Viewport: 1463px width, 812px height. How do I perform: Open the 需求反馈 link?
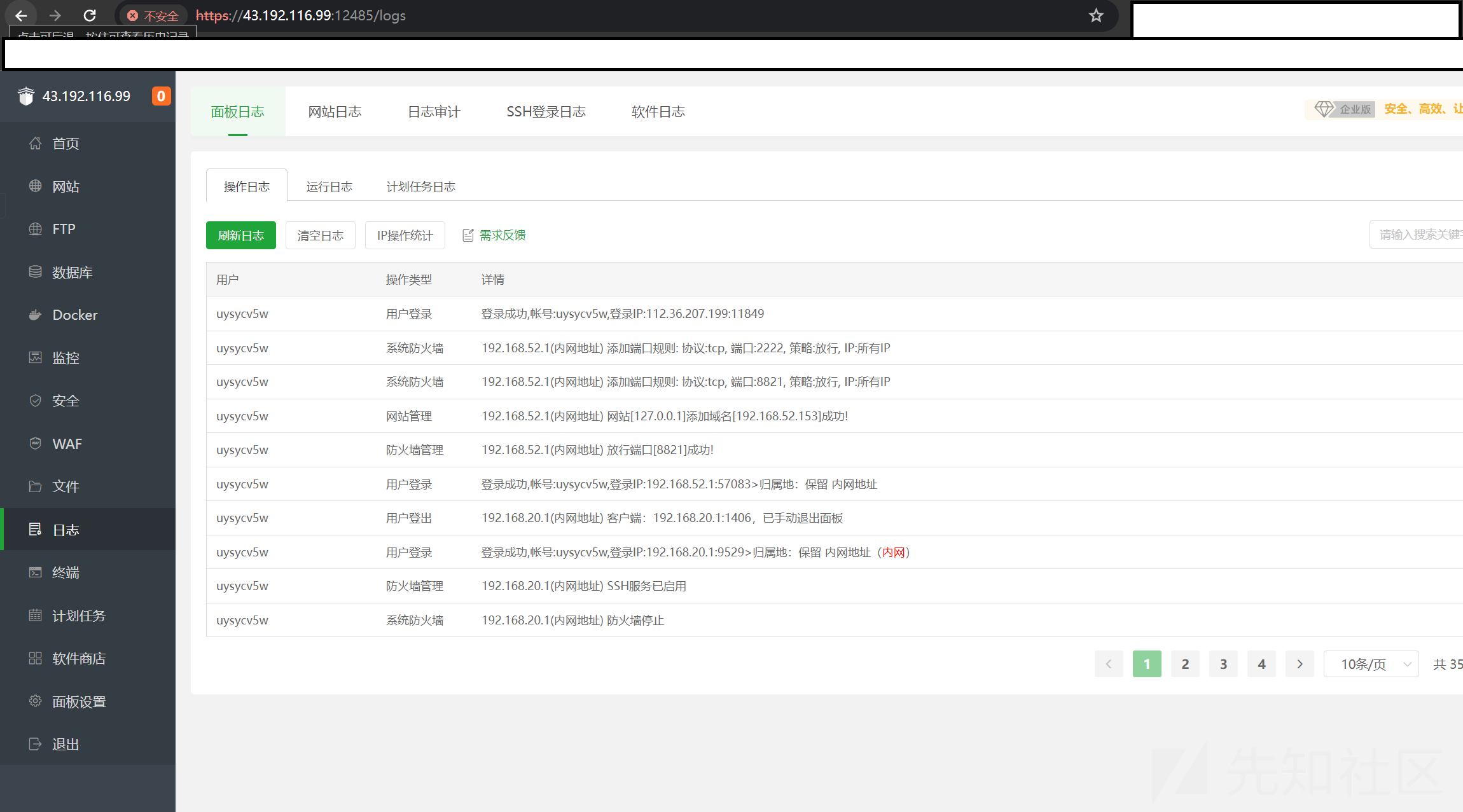503,235
